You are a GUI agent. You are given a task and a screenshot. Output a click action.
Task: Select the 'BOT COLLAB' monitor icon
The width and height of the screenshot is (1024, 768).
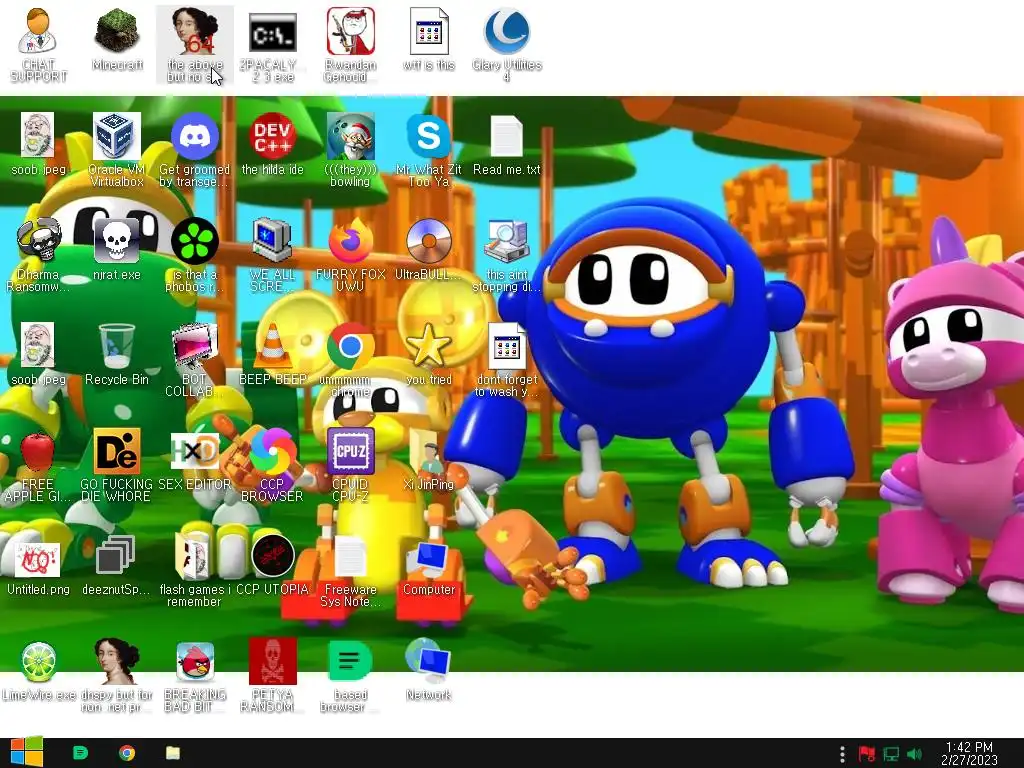tap(195, 346)
